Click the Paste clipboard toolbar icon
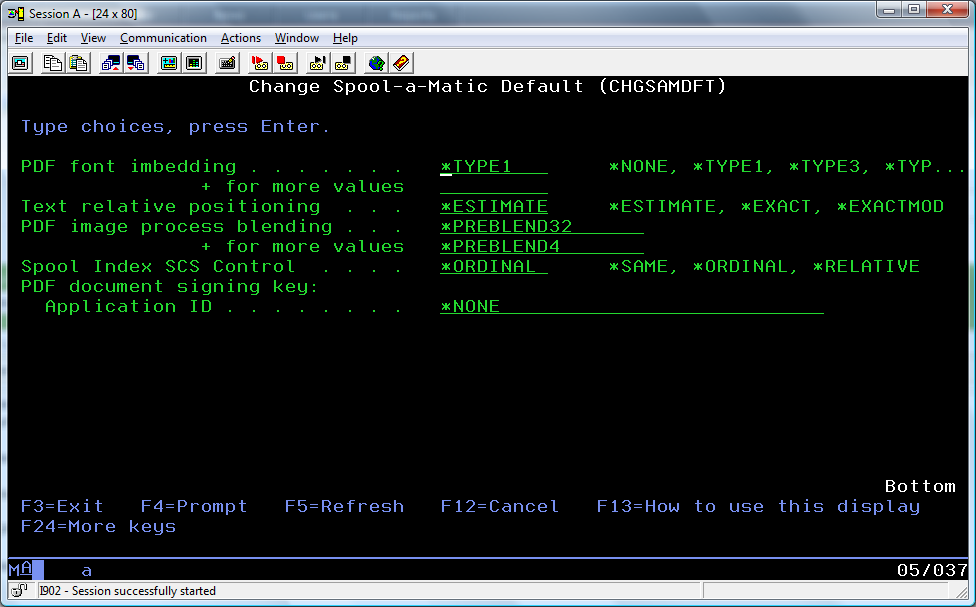The height and width of the screenshot is (607, 976). tap(77, 63)
